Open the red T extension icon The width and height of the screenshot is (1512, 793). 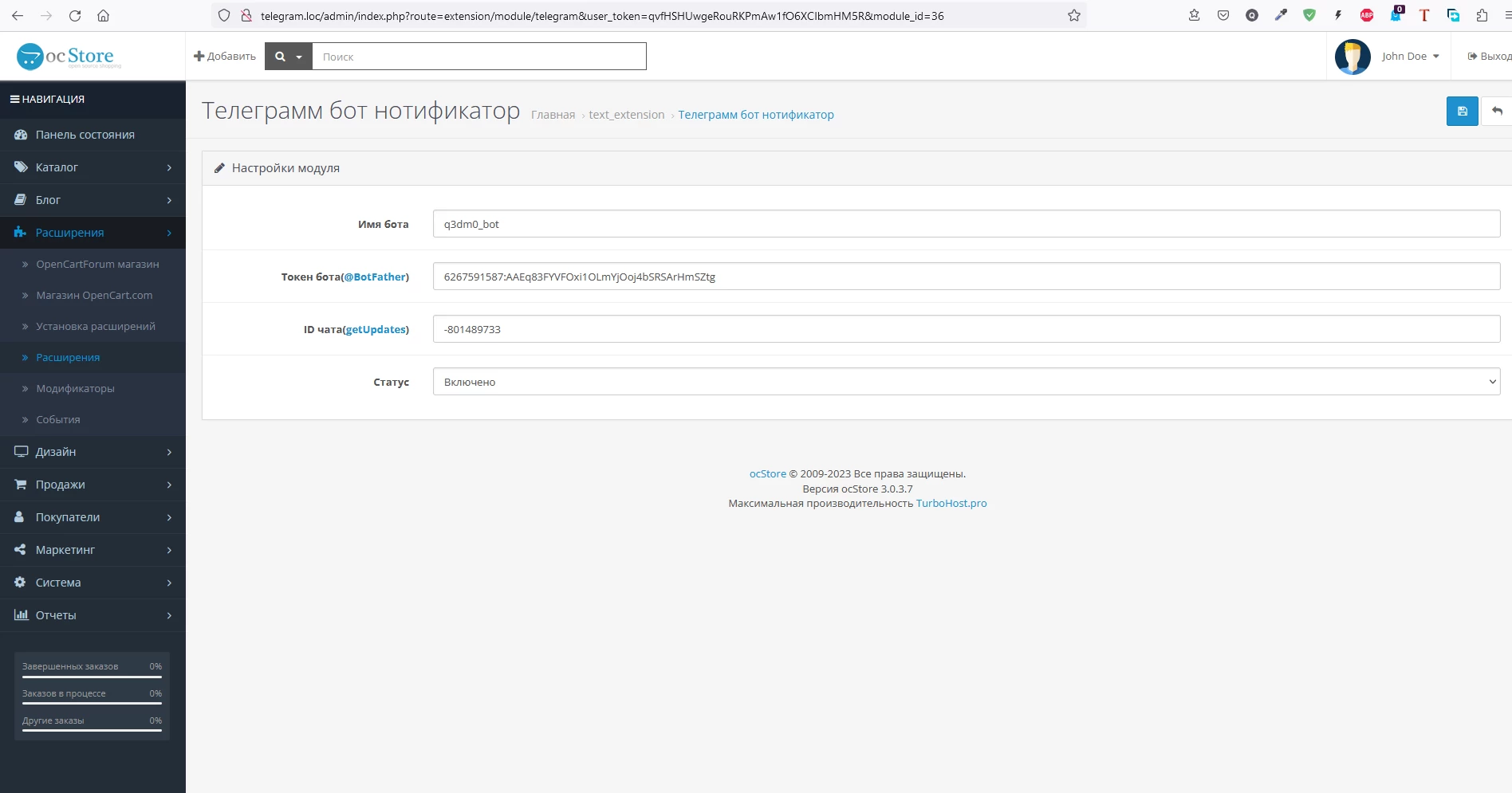click(1424, 15)
